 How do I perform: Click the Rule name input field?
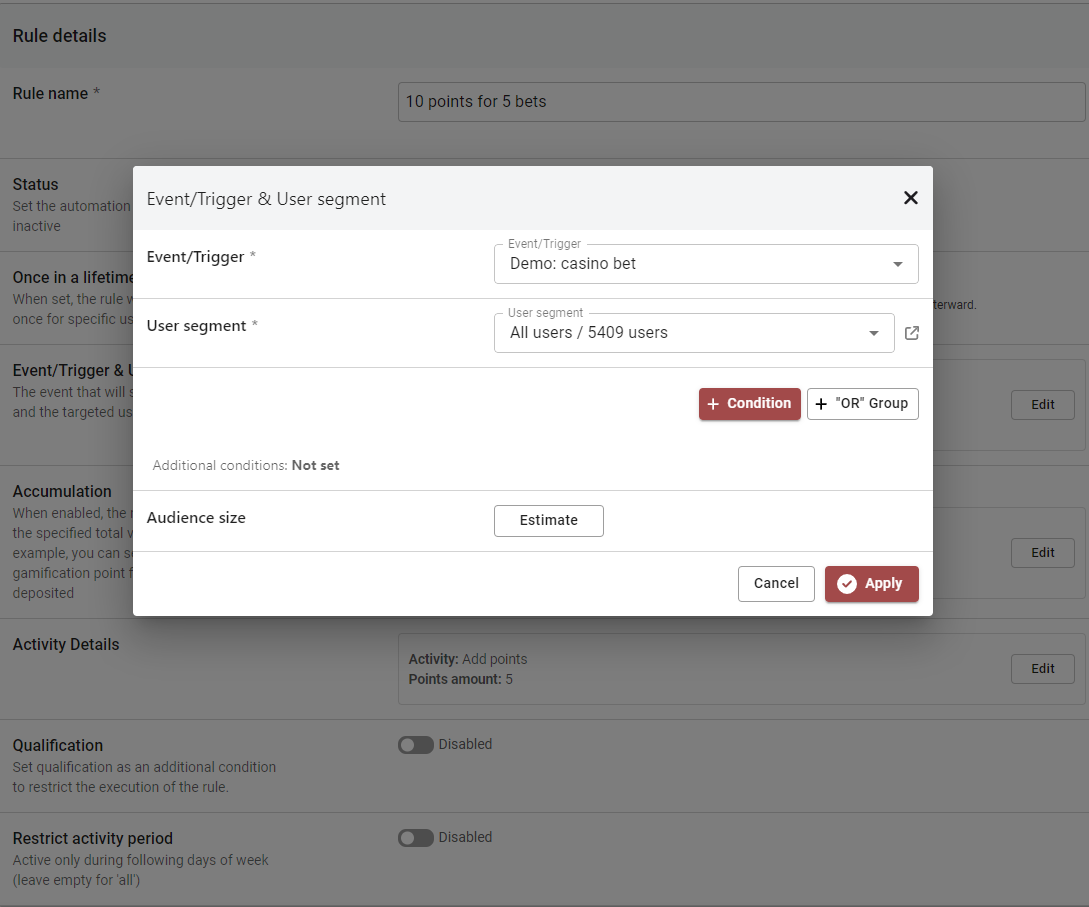[740, 102]
